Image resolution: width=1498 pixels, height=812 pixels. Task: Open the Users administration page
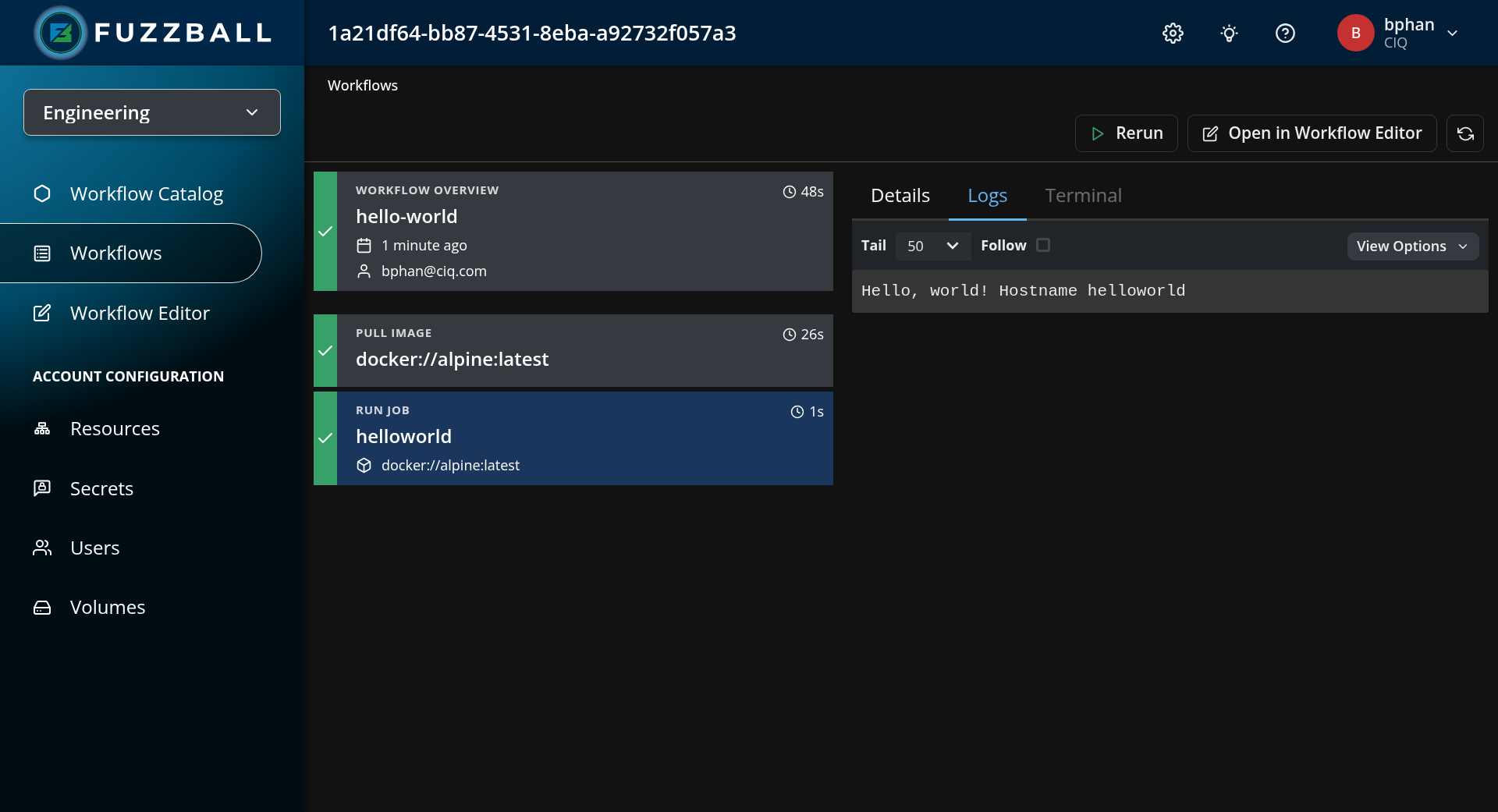coord(95,548)
